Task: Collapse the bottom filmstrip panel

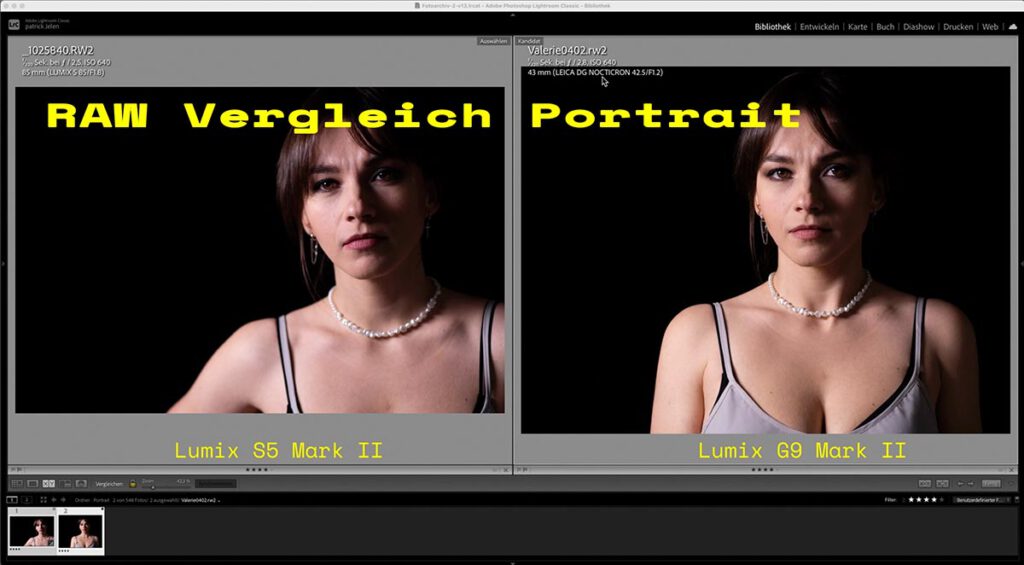Action: [512, 562]
